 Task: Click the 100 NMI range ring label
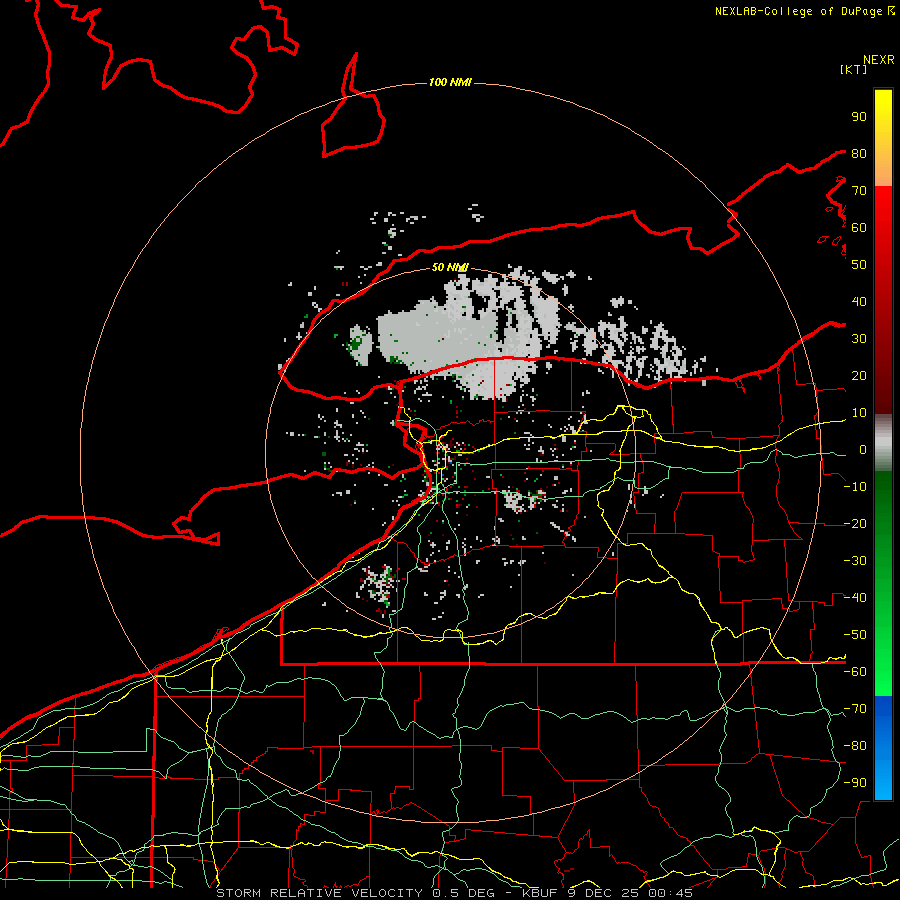pos(450,82)
